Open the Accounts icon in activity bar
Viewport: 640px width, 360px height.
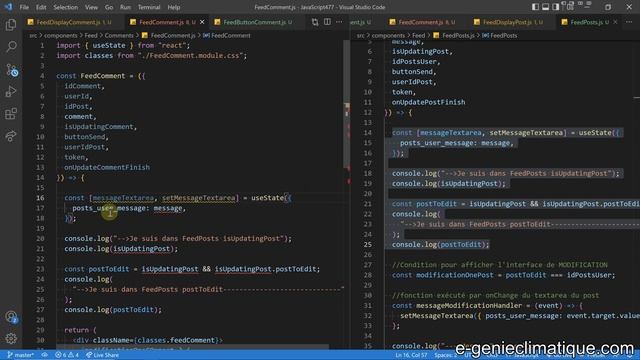pos(11,317)
